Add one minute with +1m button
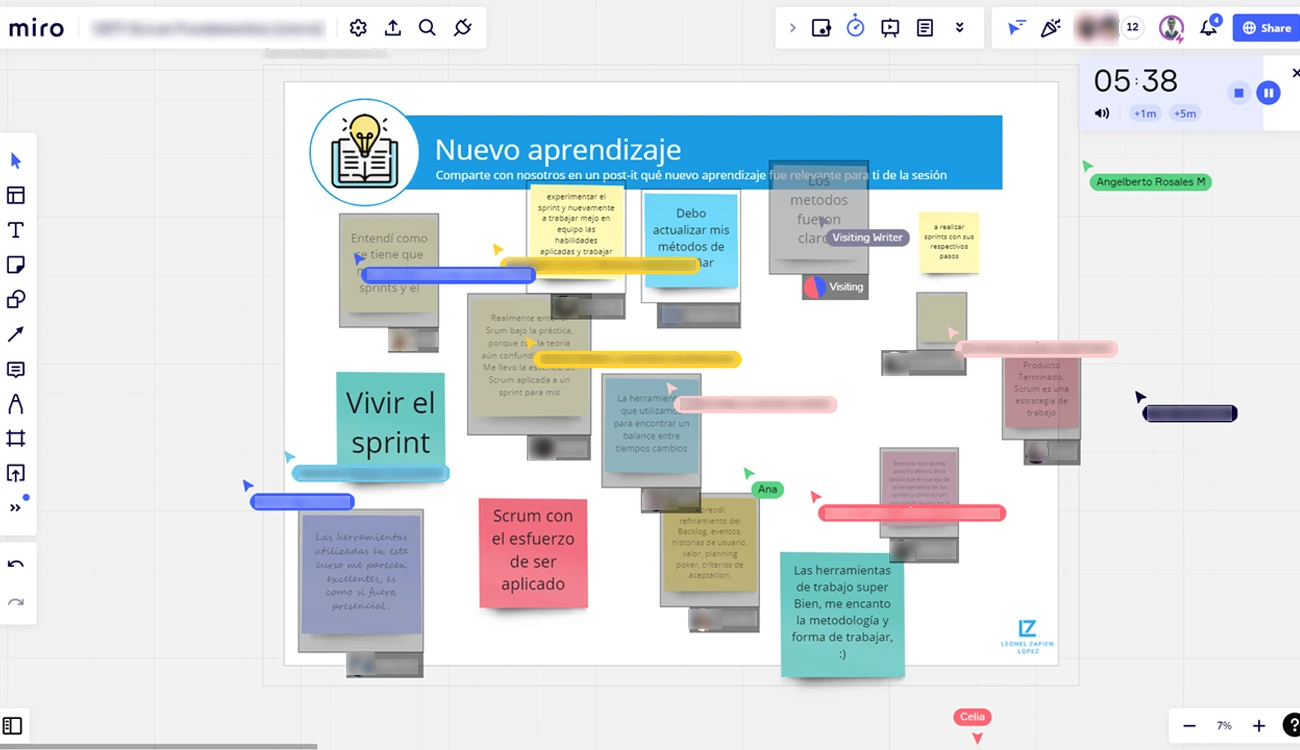1300x750 pixels. click(x=1145, y=114)
